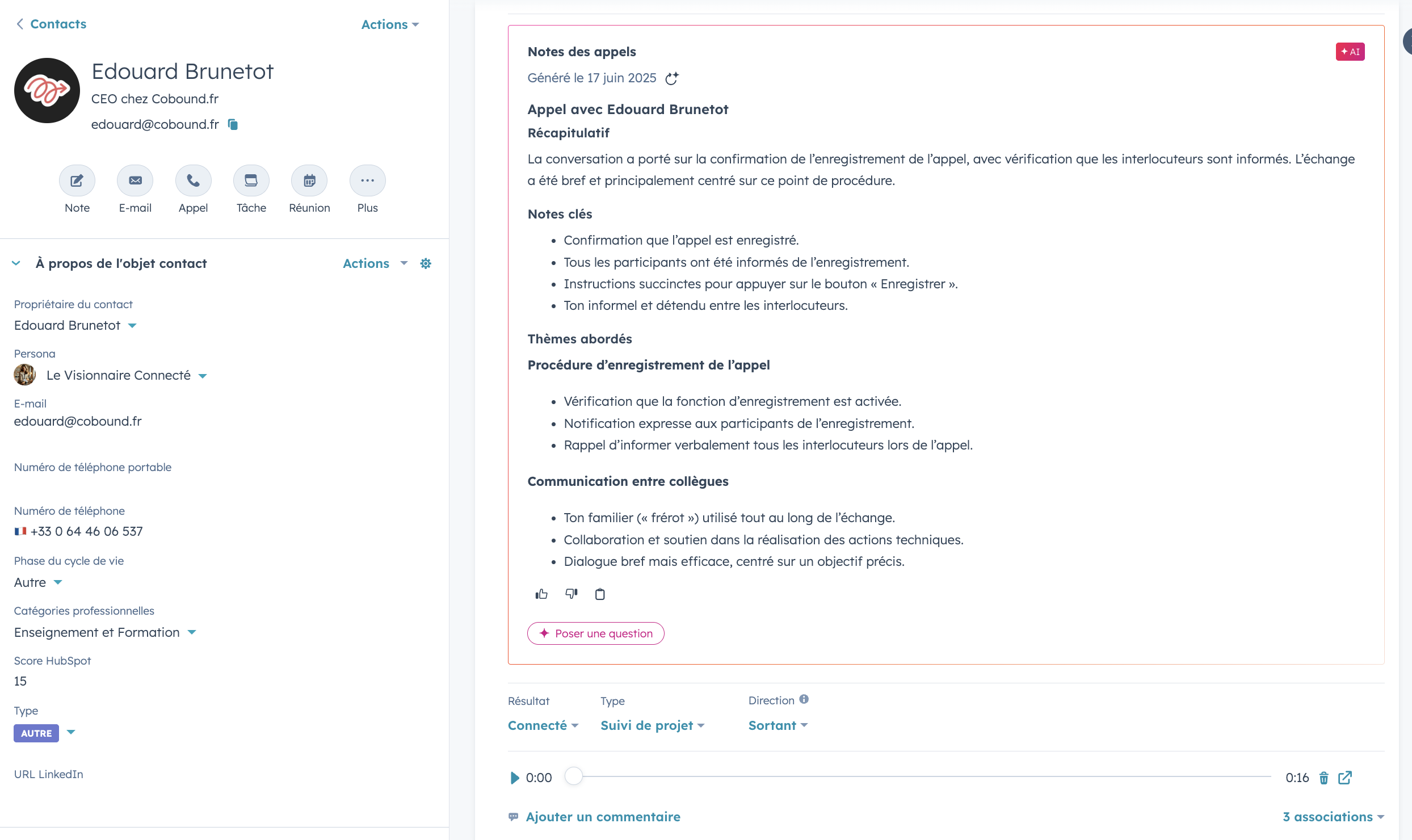Collapse the À propos de l'objet contact section
Screen dimensions: 1412x840
[x=16, y=263]
